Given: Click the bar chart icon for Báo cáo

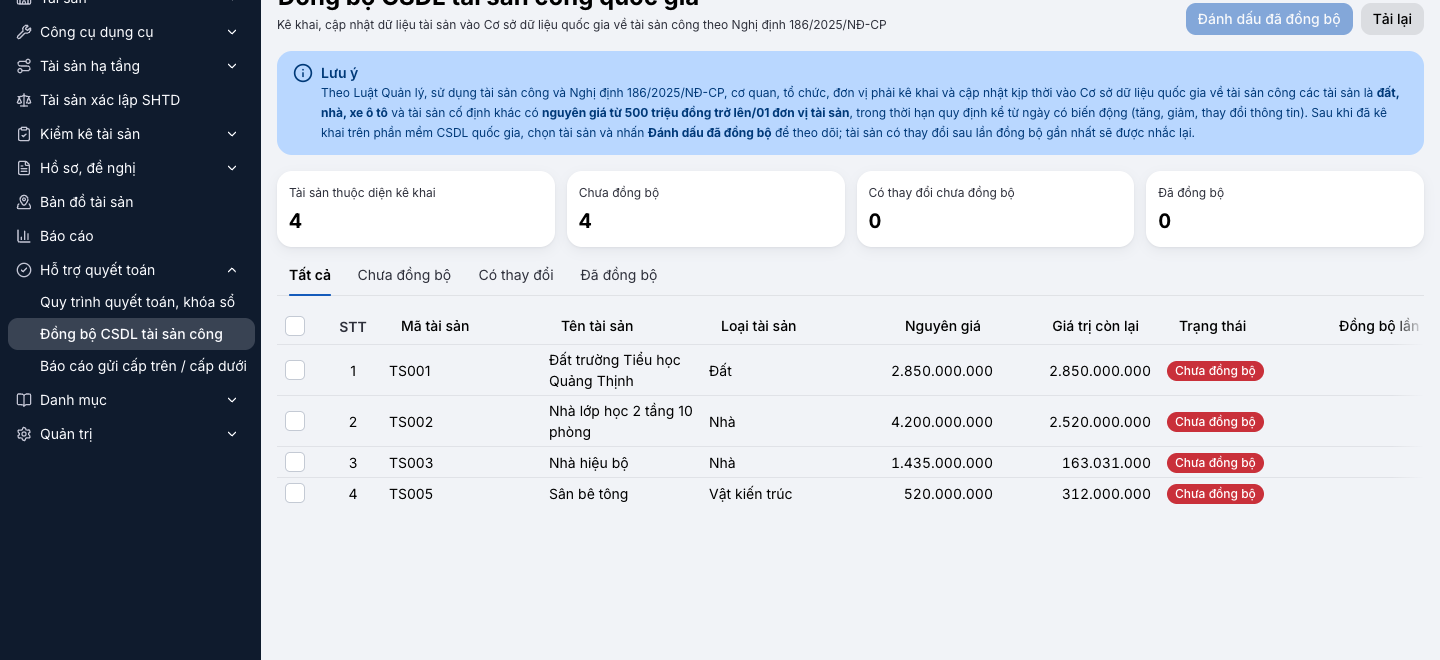Looking at the screenshot, I should 24,236.
